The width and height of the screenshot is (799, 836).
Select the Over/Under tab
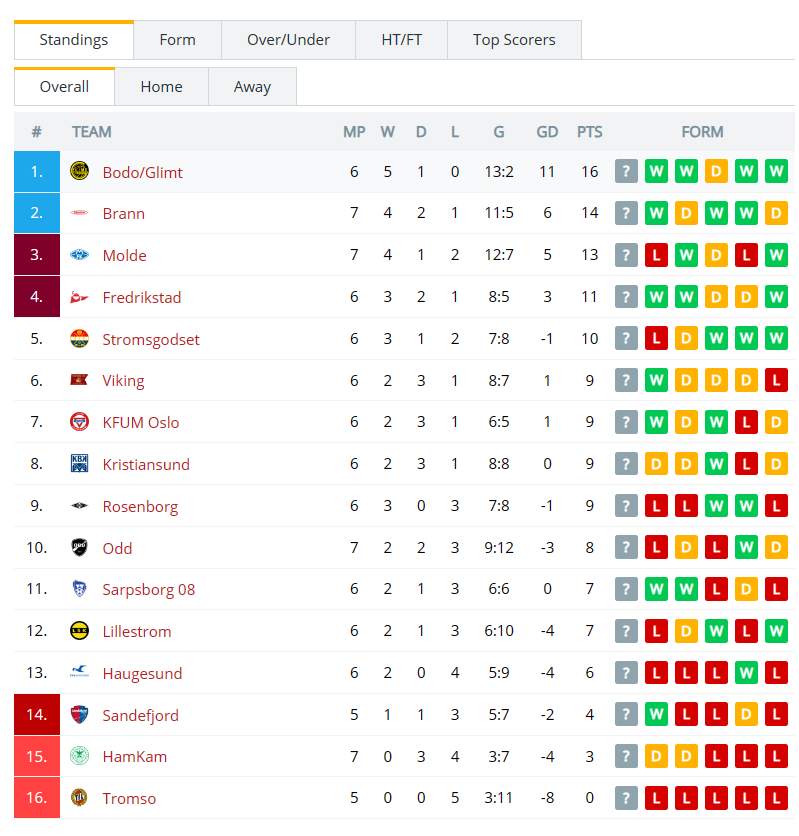[x=288, y=40]
